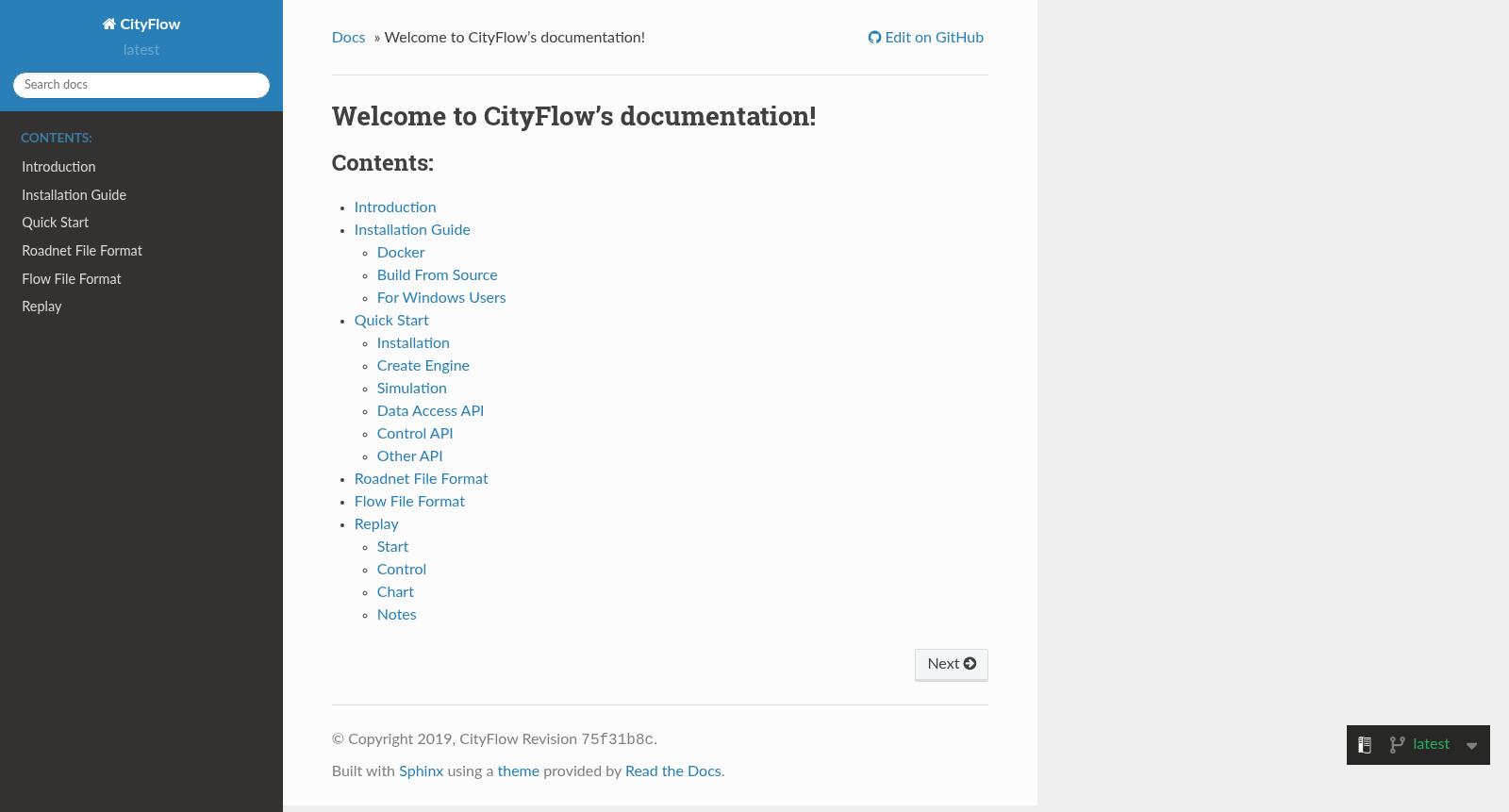Open the For Windows Users link

[441, 298]
